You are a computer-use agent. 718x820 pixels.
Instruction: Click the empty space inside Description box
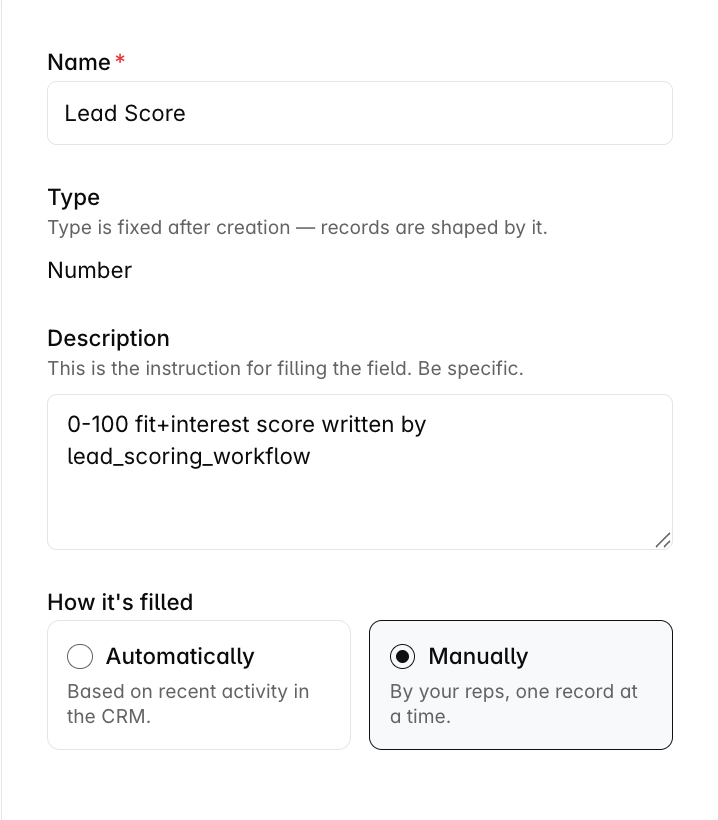[x=360, y=507]
